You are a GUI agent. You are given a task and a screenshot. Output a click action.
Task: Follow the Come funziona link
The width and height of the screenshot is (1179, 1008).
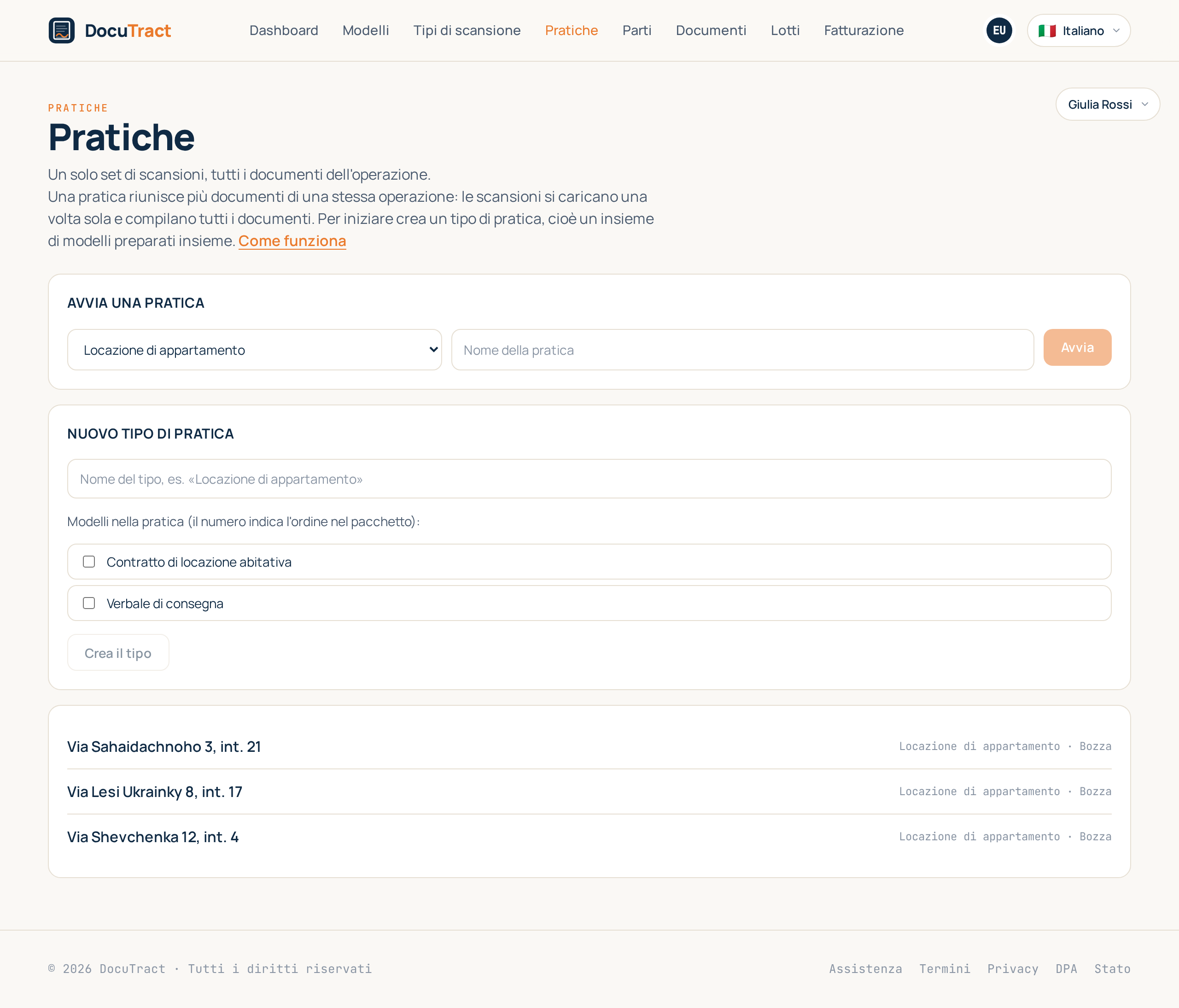[x=292, y=241]
